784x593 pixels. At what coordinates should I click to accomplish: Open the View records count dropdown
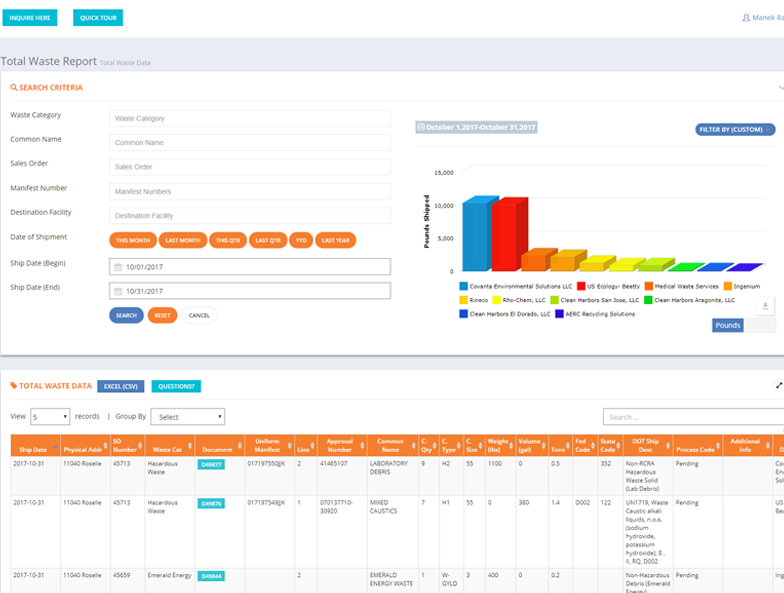pos(50,416)
